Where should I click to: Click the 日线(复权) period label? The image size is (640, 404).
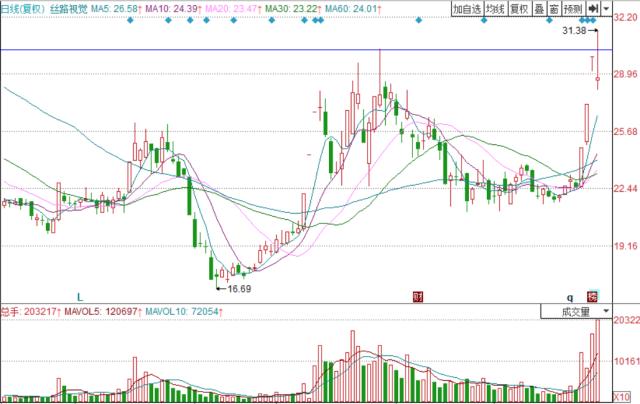22,9
